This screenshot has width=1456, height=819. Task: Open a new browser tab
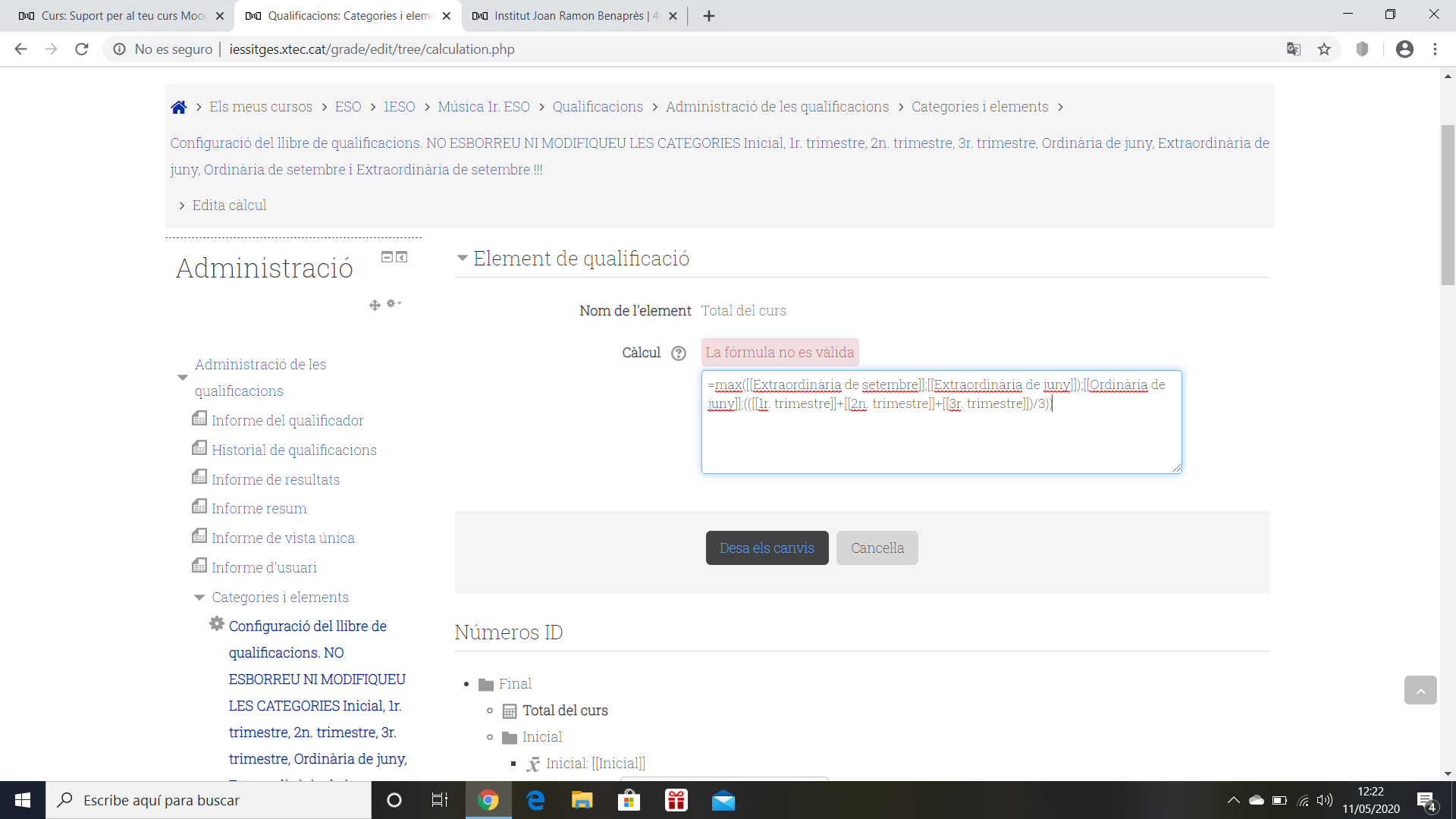point(709,16)
